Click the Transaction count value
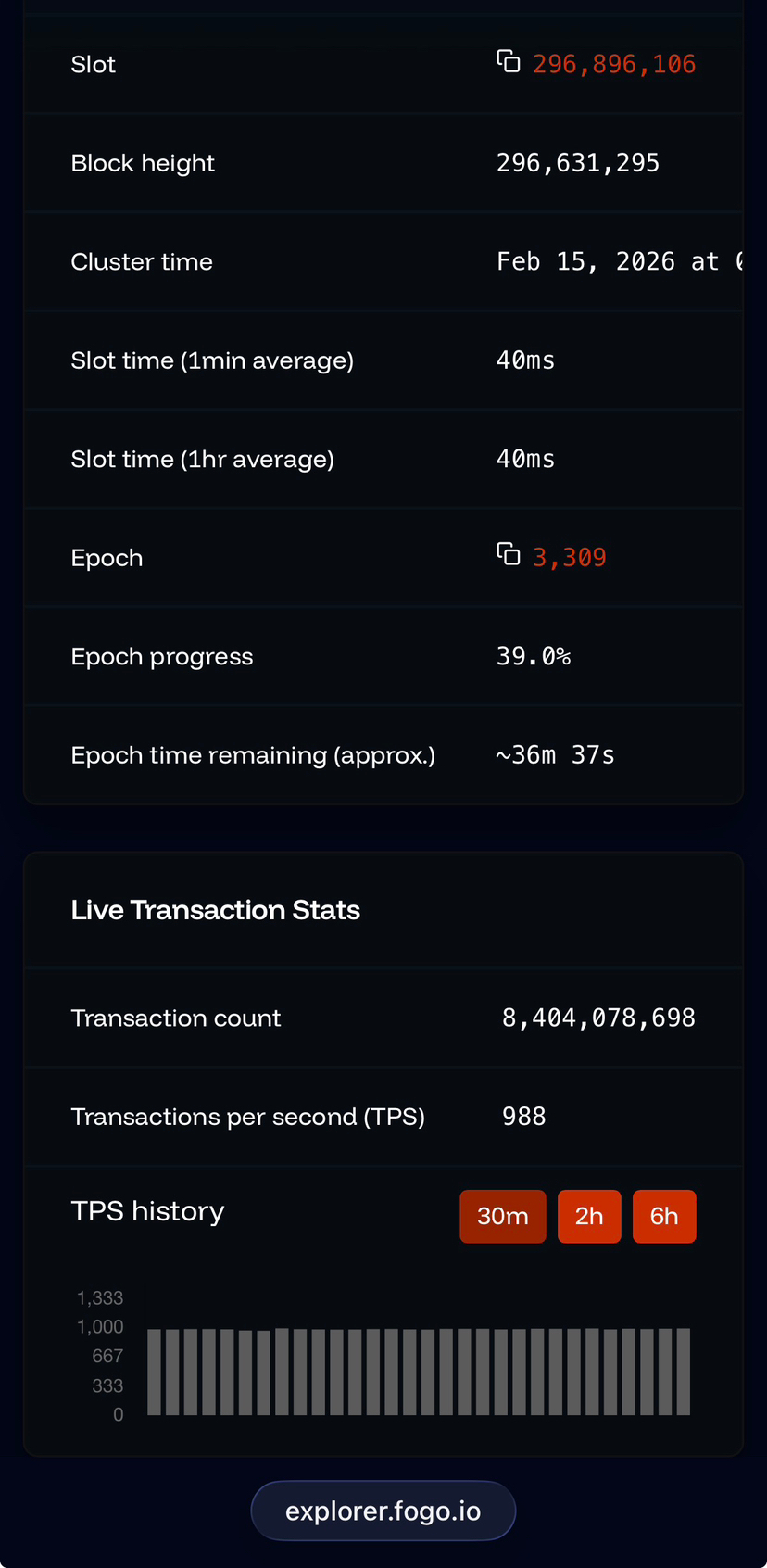 [598, 1018]
